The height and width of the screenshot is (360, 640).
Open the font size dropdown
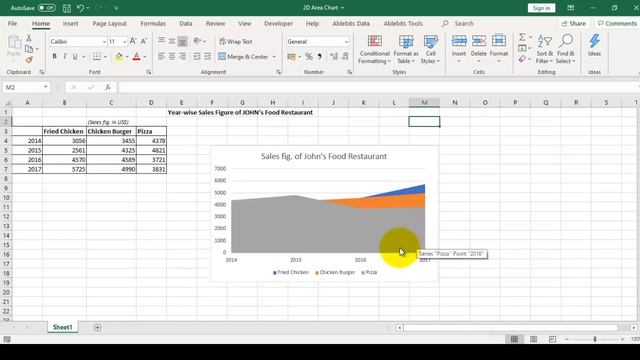click(124, 42)
